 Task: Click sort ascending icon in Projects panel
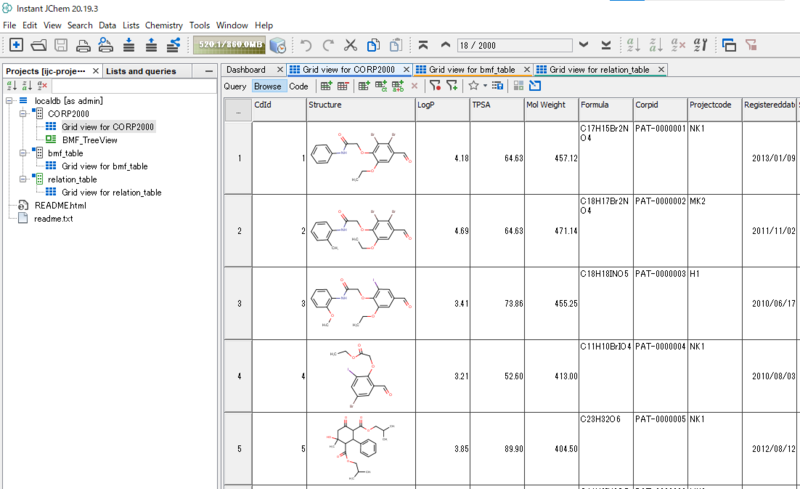12,86
